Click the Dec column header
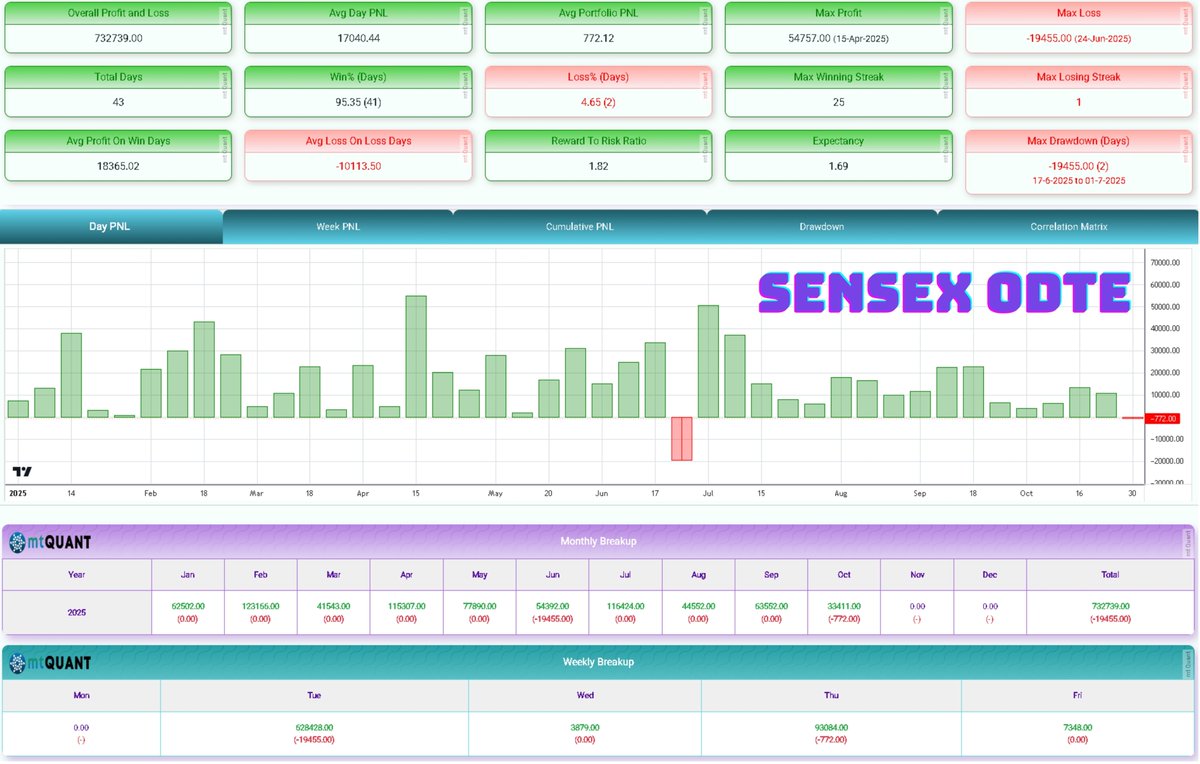This screenshot has width=1200, height=764. (x=990, y=574)
